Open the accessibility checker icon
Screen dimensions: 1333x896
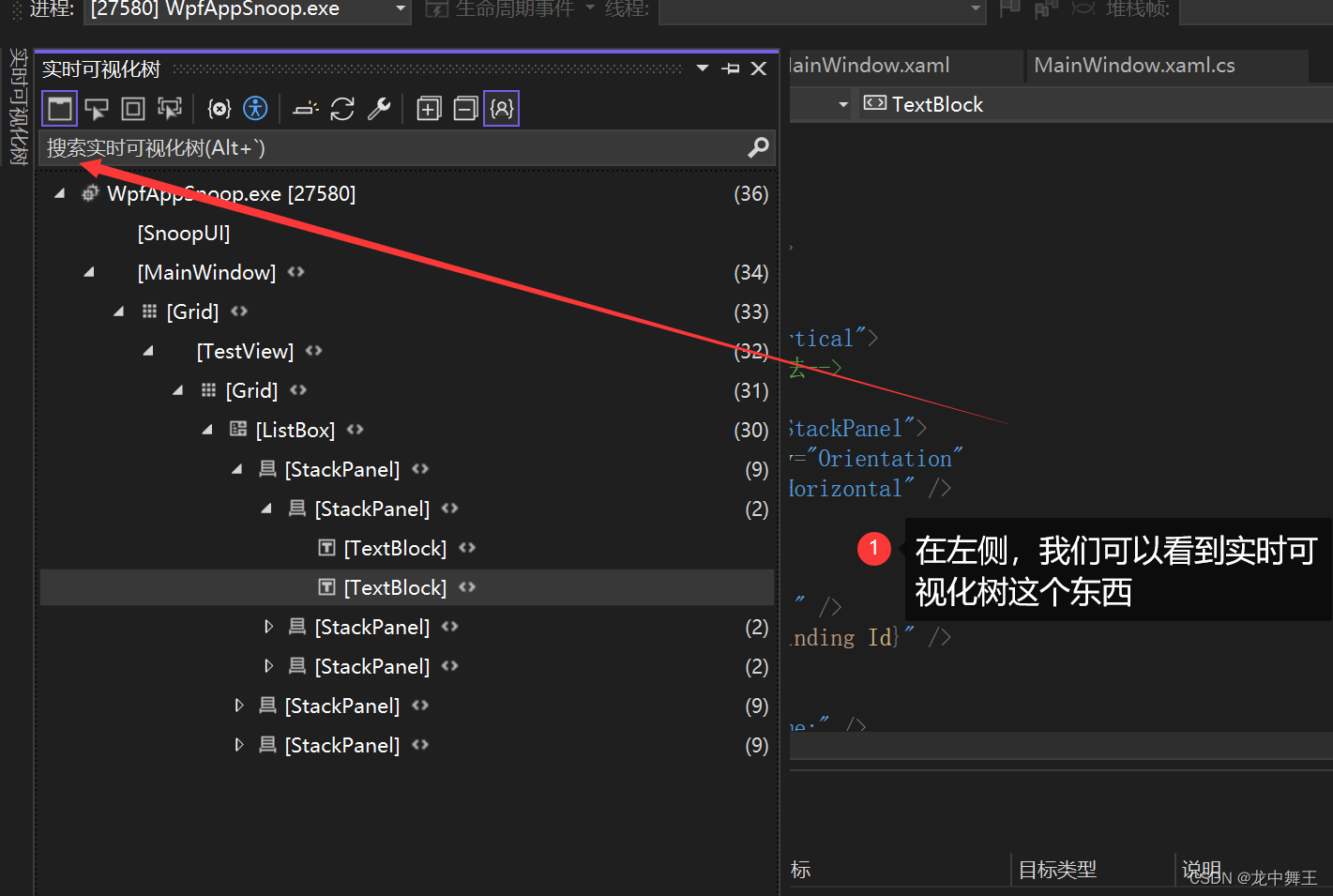coord(255,109)
